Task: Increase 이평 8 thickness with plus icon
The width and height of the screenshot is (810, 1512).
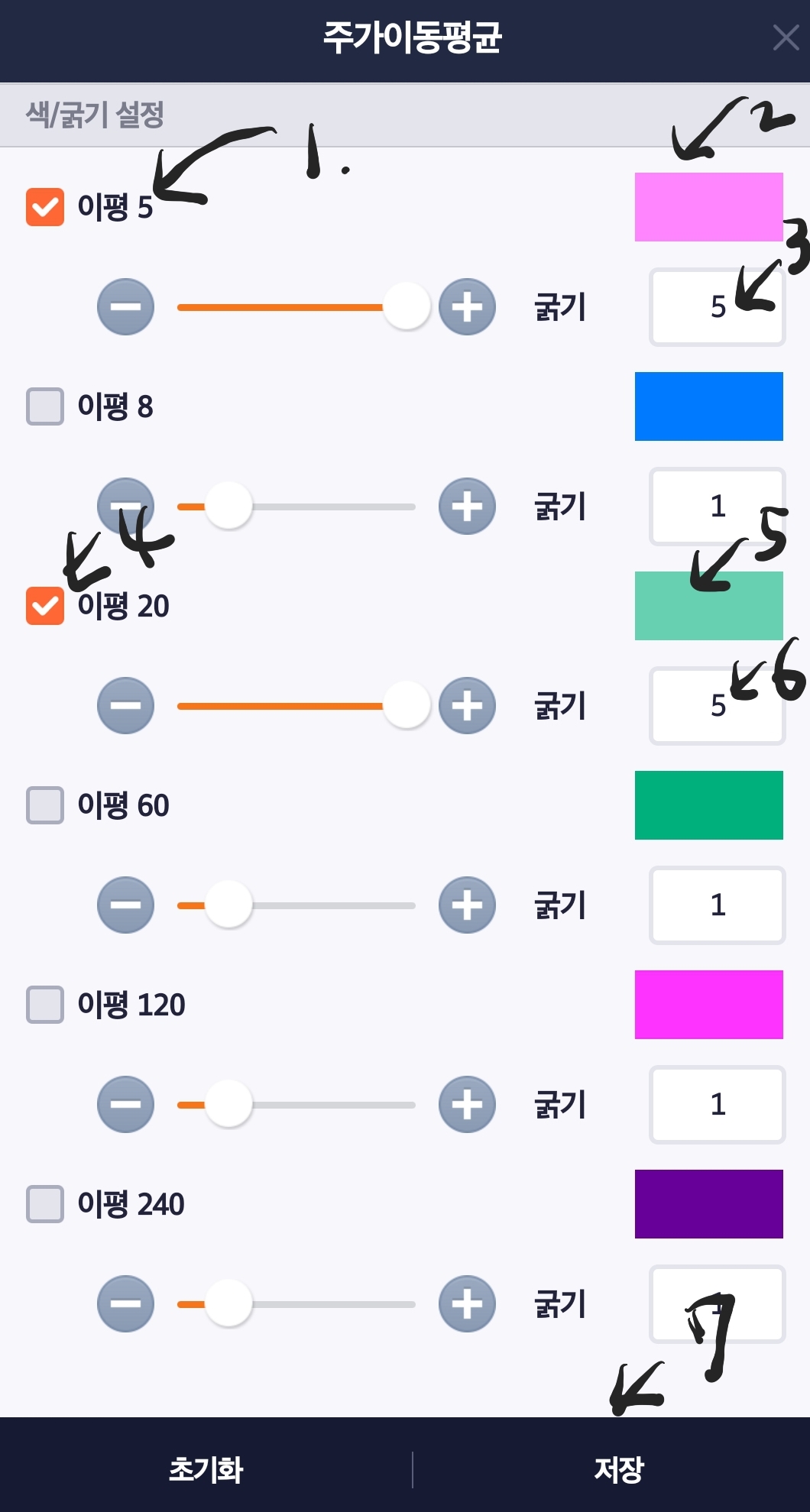Action: click(466, 505)
